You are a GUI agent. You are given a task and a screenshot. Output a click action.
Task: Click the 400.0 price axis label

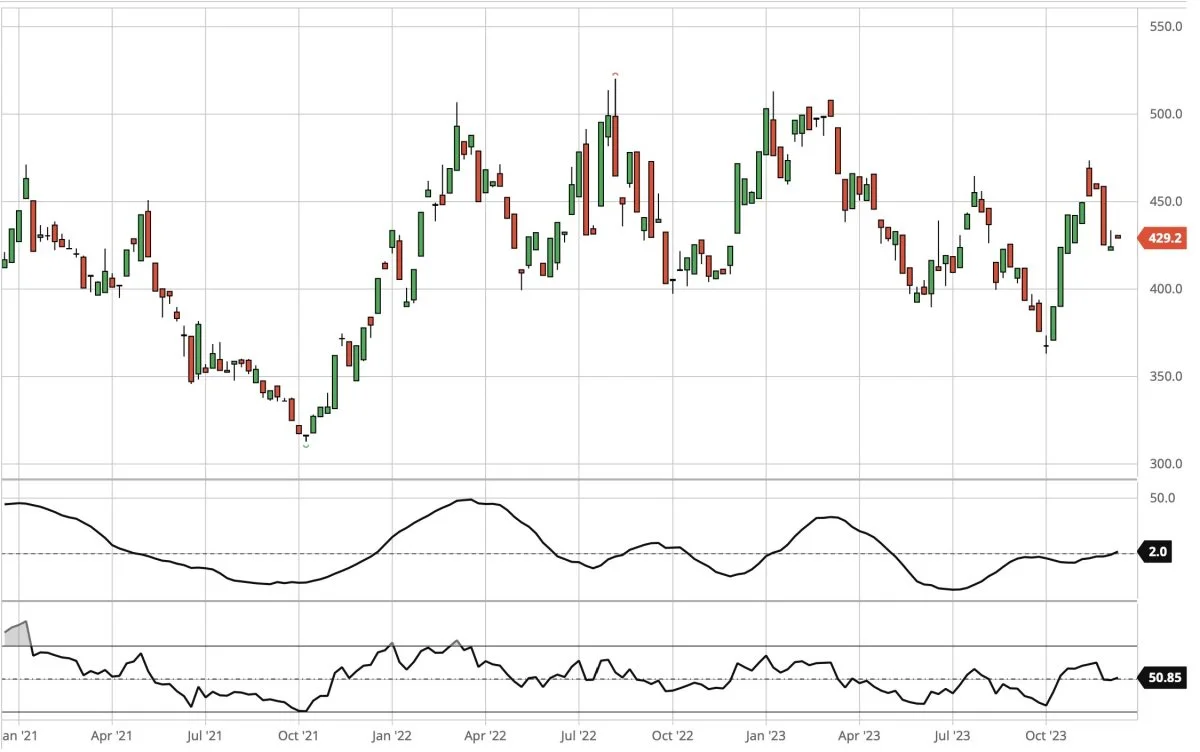(1164, 289)
